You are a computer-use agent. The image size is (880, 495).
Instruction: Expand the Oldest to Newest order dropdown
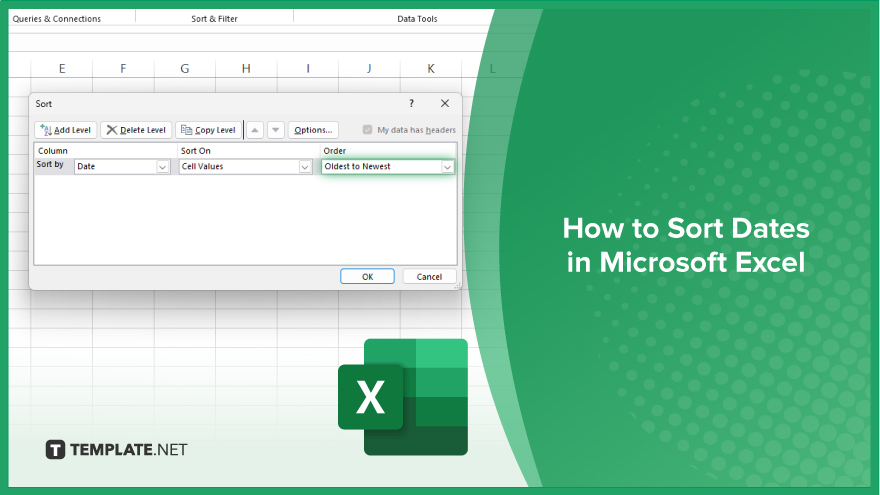[x=447, y=167]
